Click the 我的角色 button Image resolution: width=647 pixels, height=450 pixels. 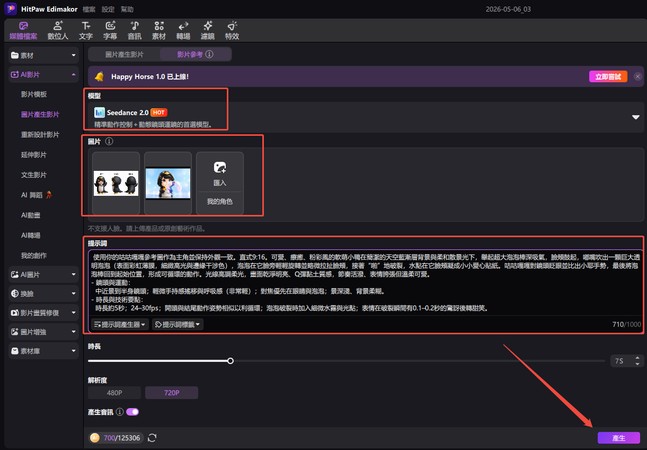coord(220,202)
